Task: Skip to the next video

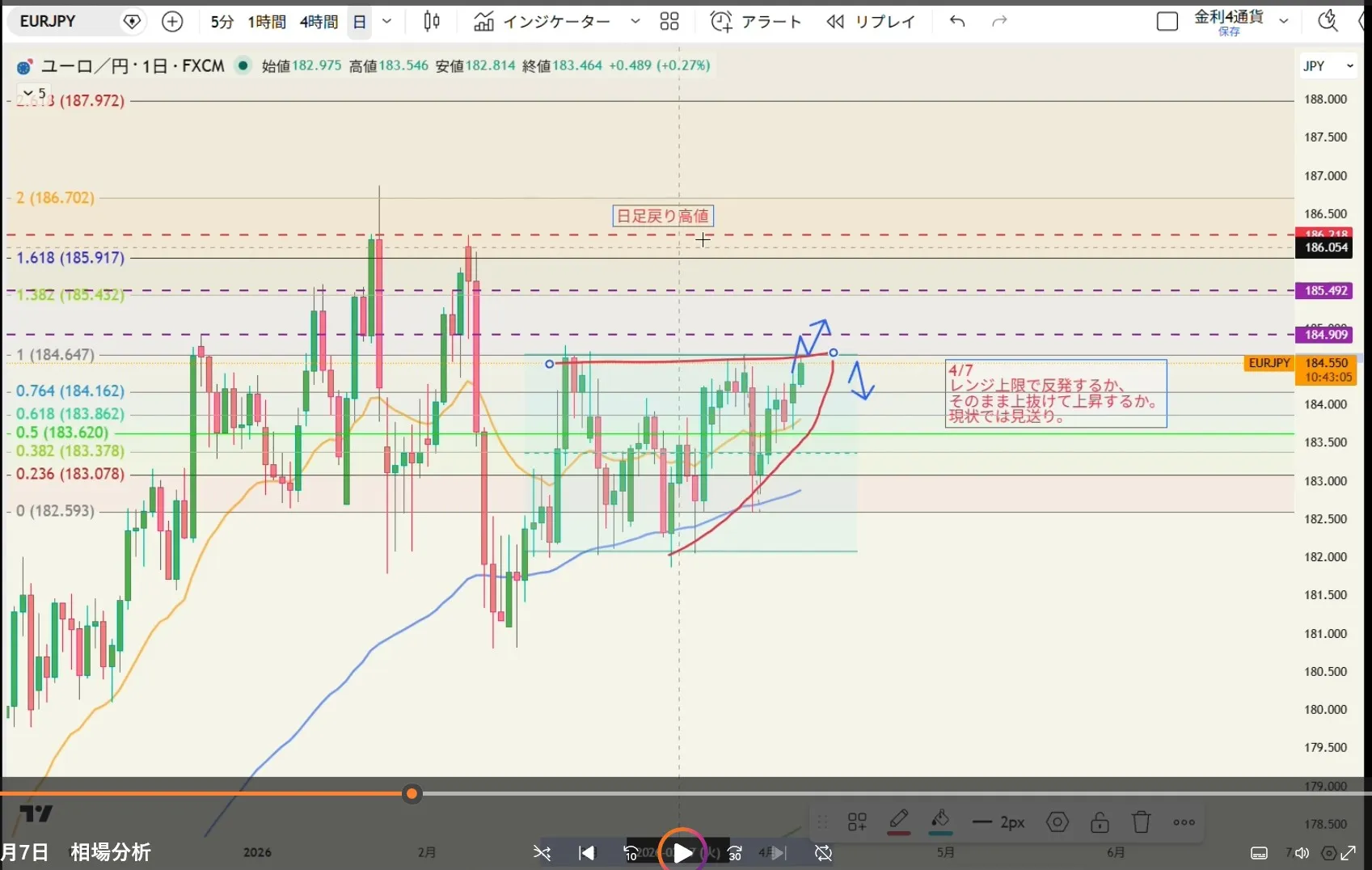Action: click(x=779, y=853)
